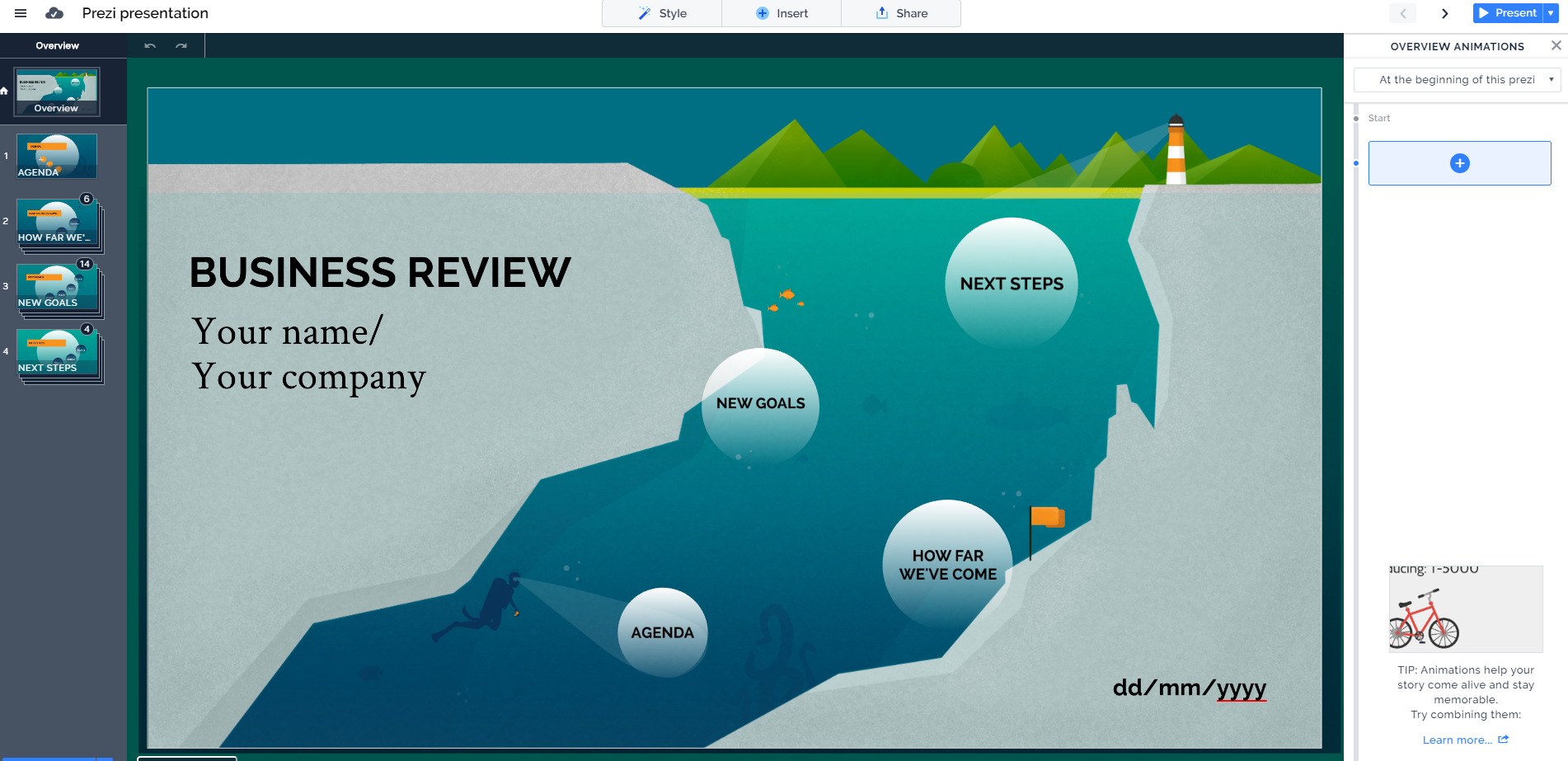Redo the last action
1568x761 pixels.
[179, 45]
